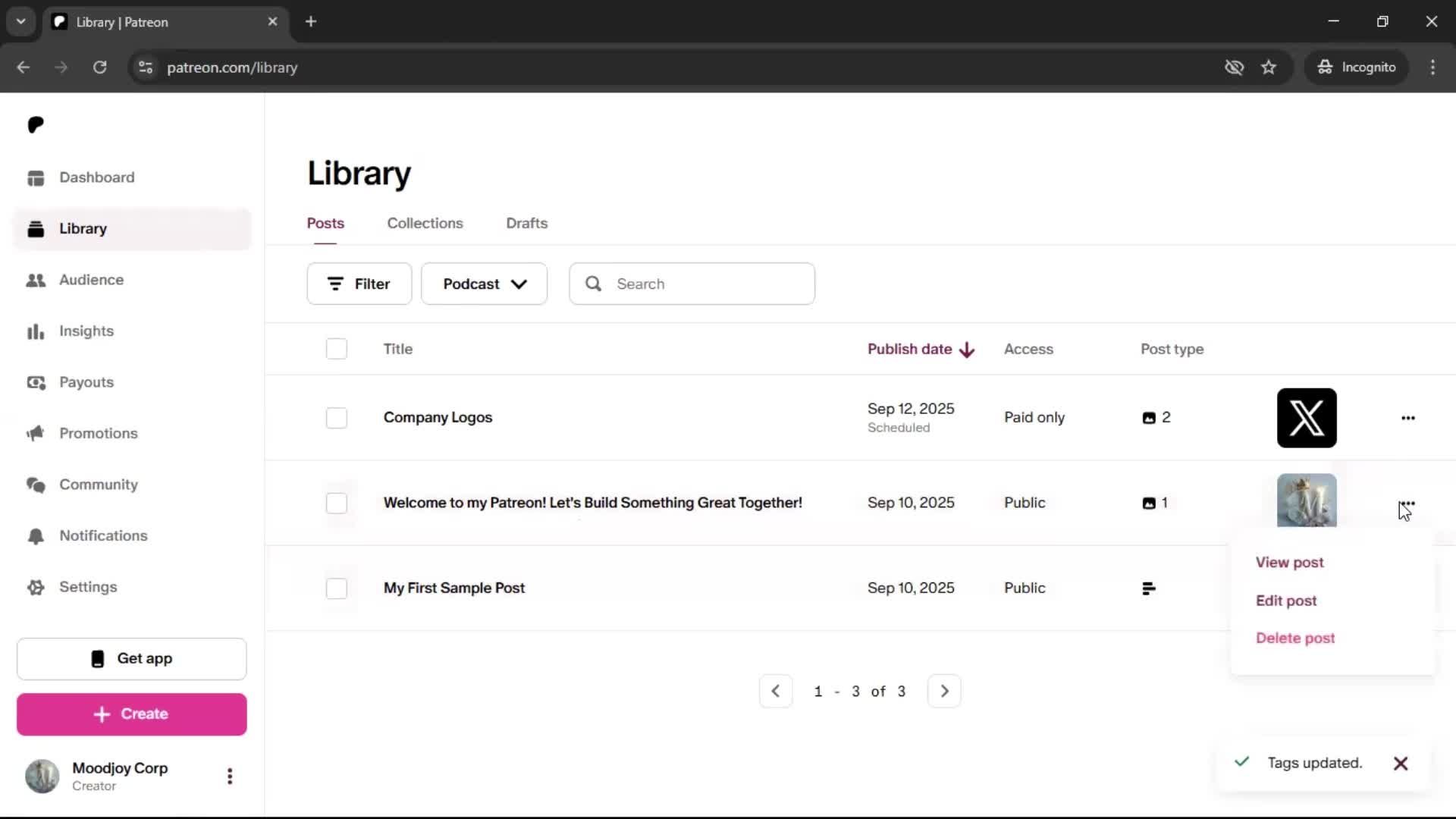This screenshot has width=1456, height=819.
Task: Click the Sep 12, 2025 Scheduled date
Action: [x=911, y=418]
